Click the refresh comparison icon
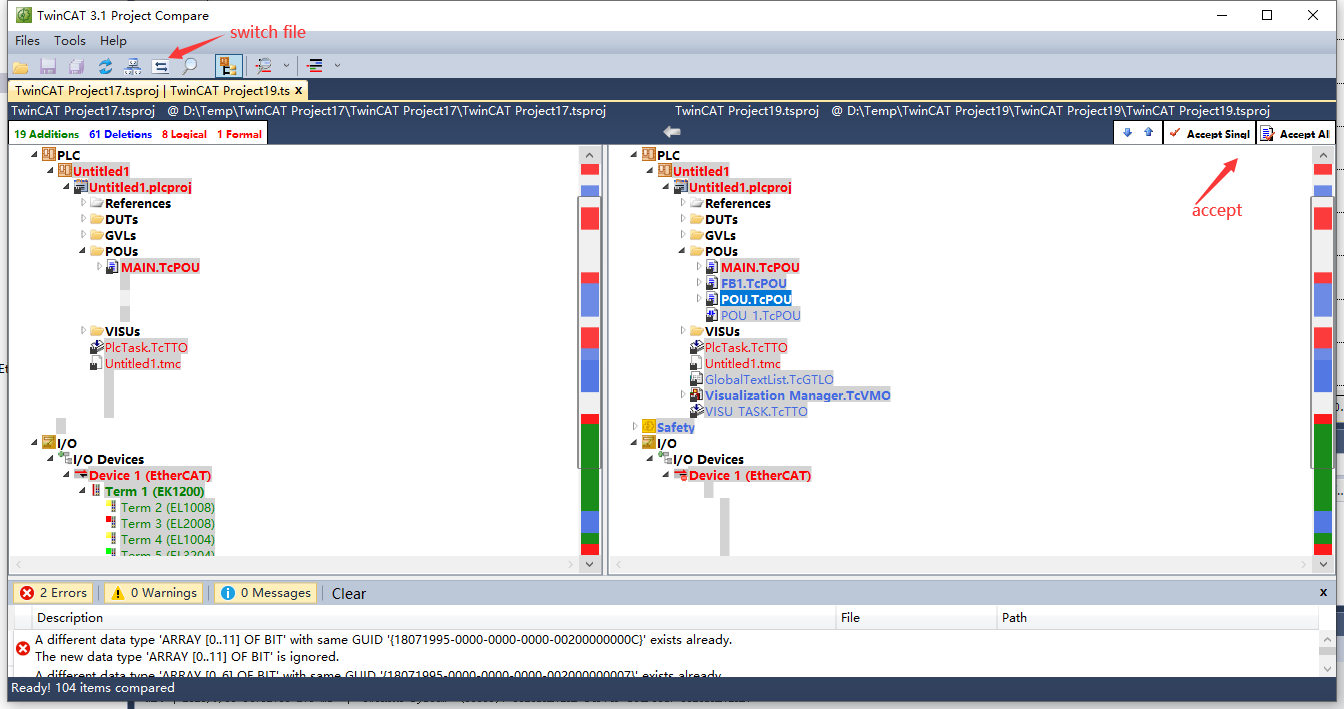1344x709 pixels. click(x=105, y=66)
